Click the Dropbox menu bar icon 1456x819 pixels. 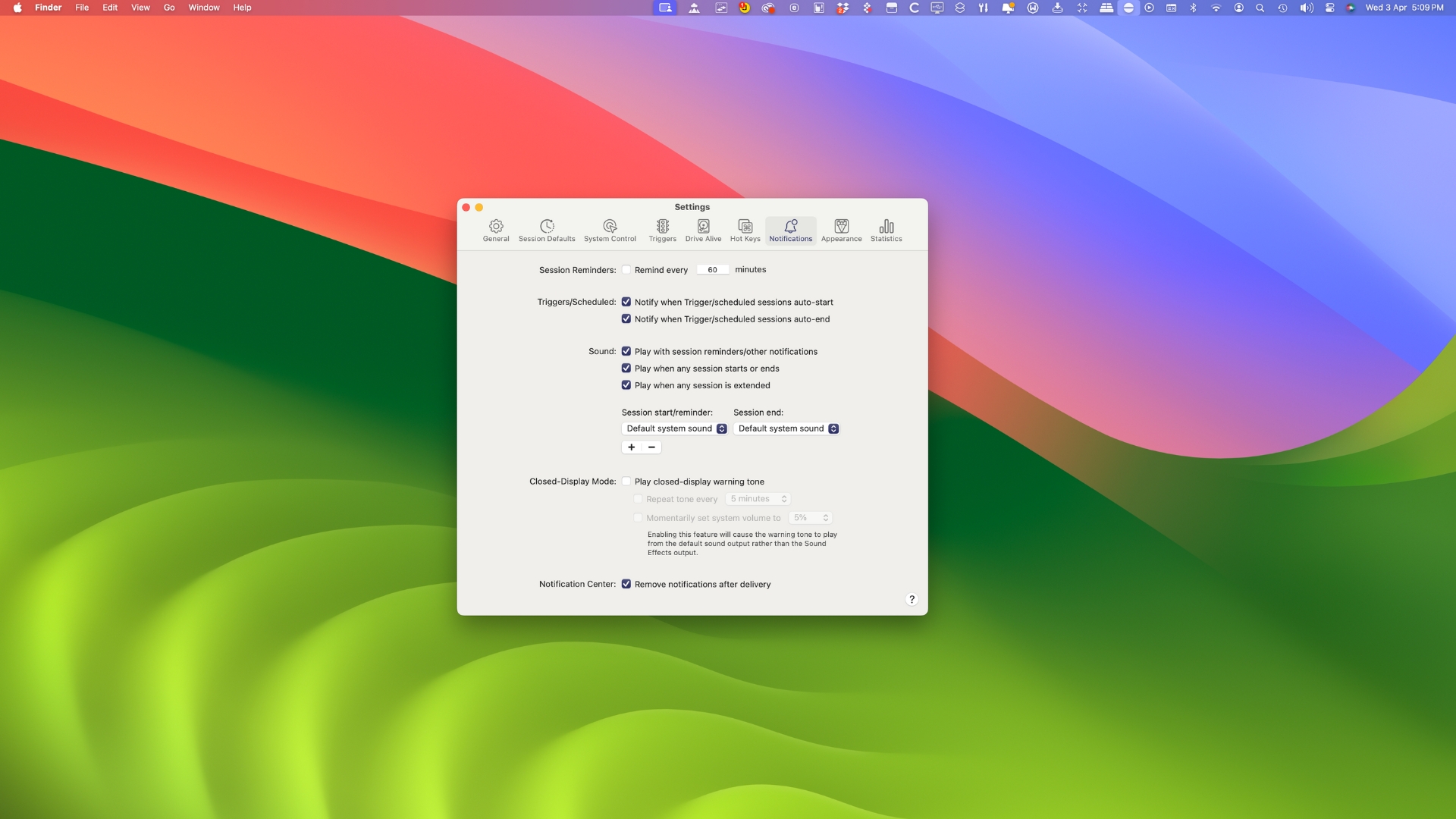point(843,8)
